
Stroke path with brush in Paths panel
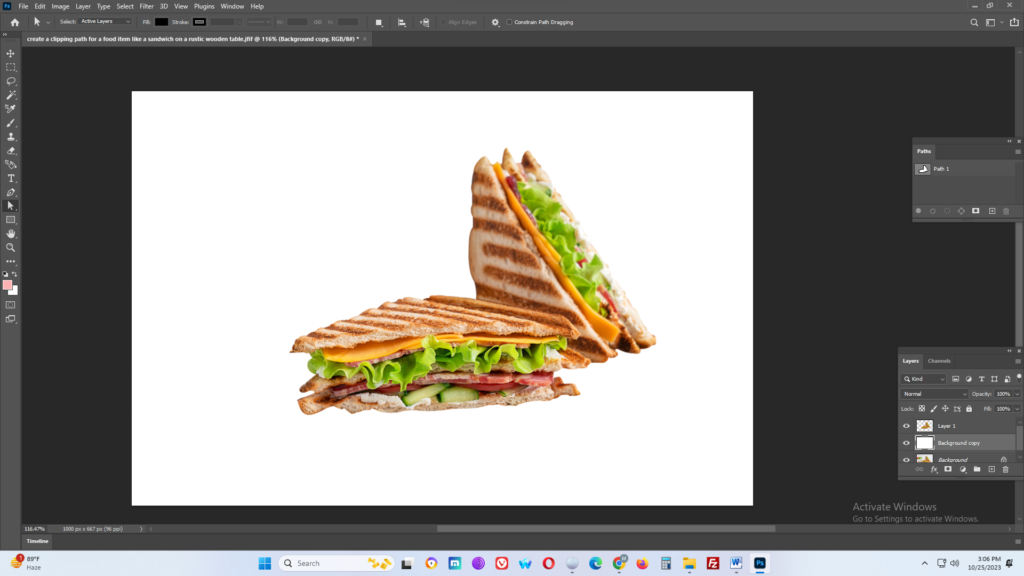[x=933, y=211]
